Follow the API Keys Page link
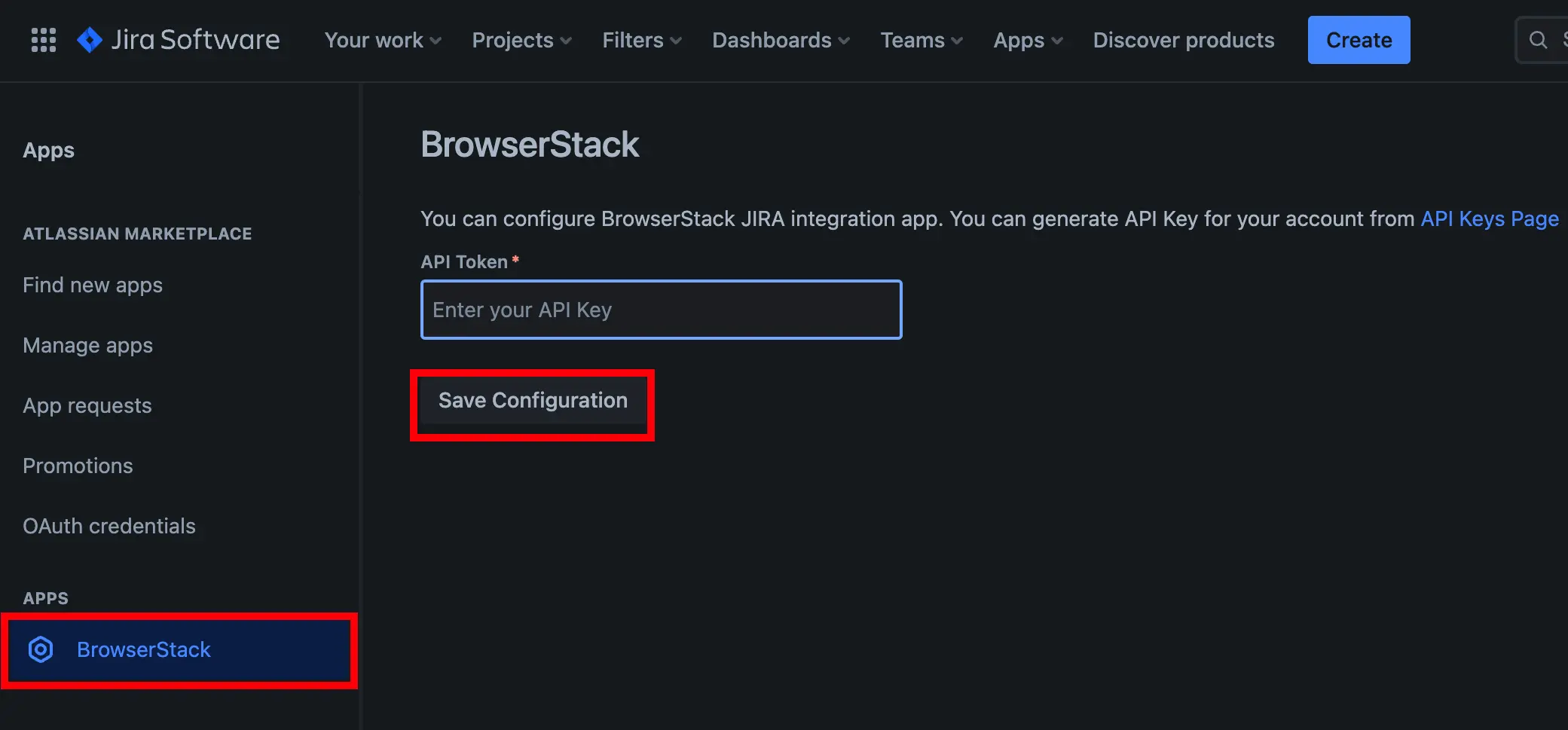Screen dimensions: 1568x730 click(x=1489, y=218)
